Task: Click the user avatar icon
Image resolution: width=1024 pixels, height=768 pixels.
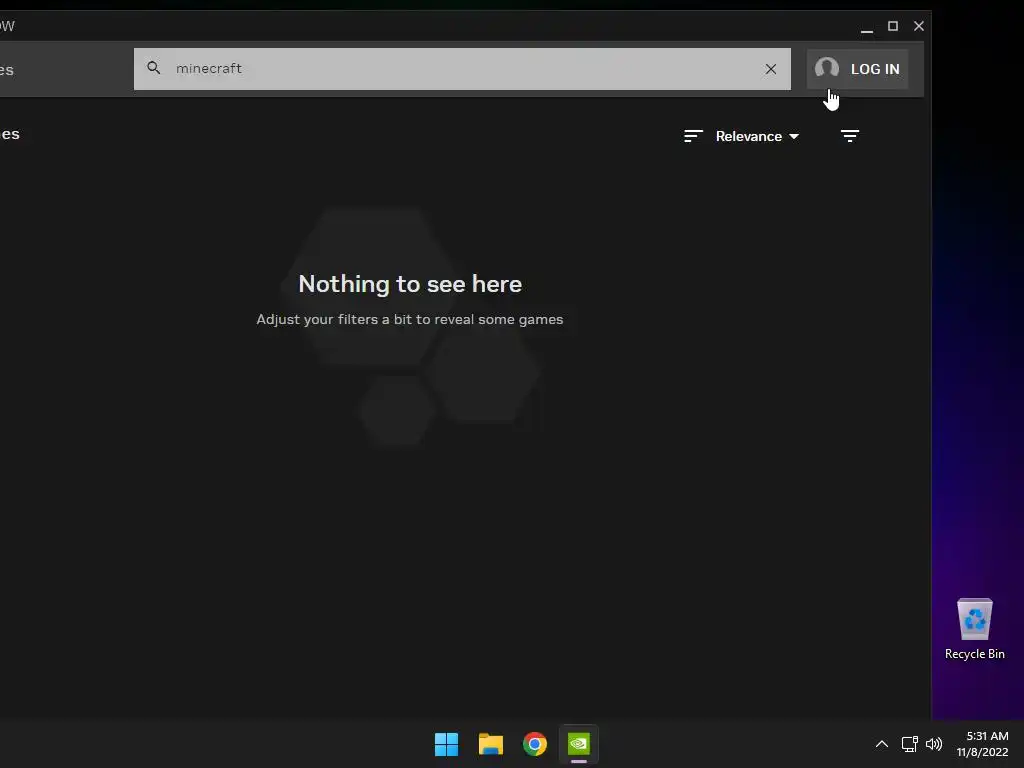Action: 827,69
